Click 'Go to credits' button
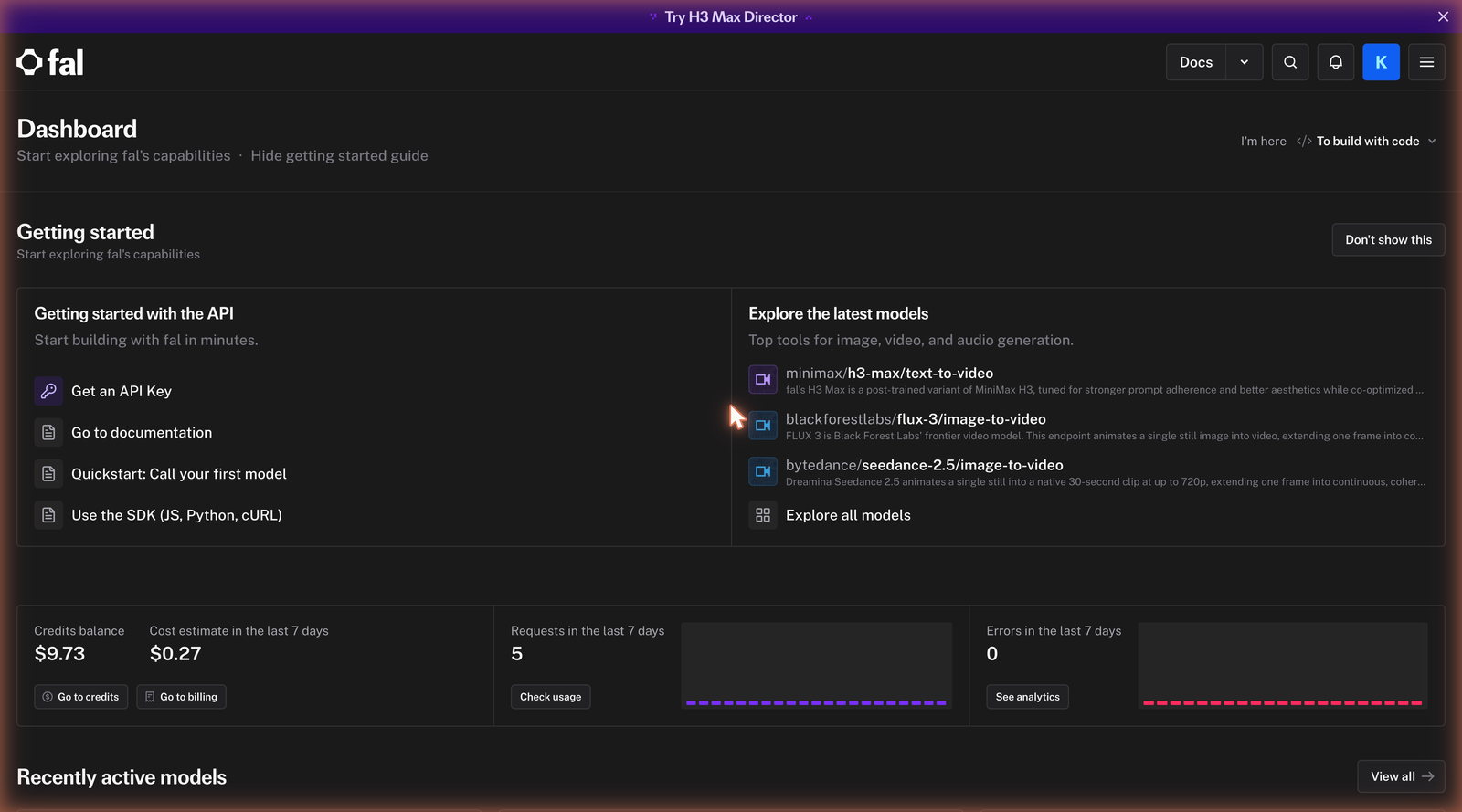This screenshot has height=812, width=1462. coord(81,697)
